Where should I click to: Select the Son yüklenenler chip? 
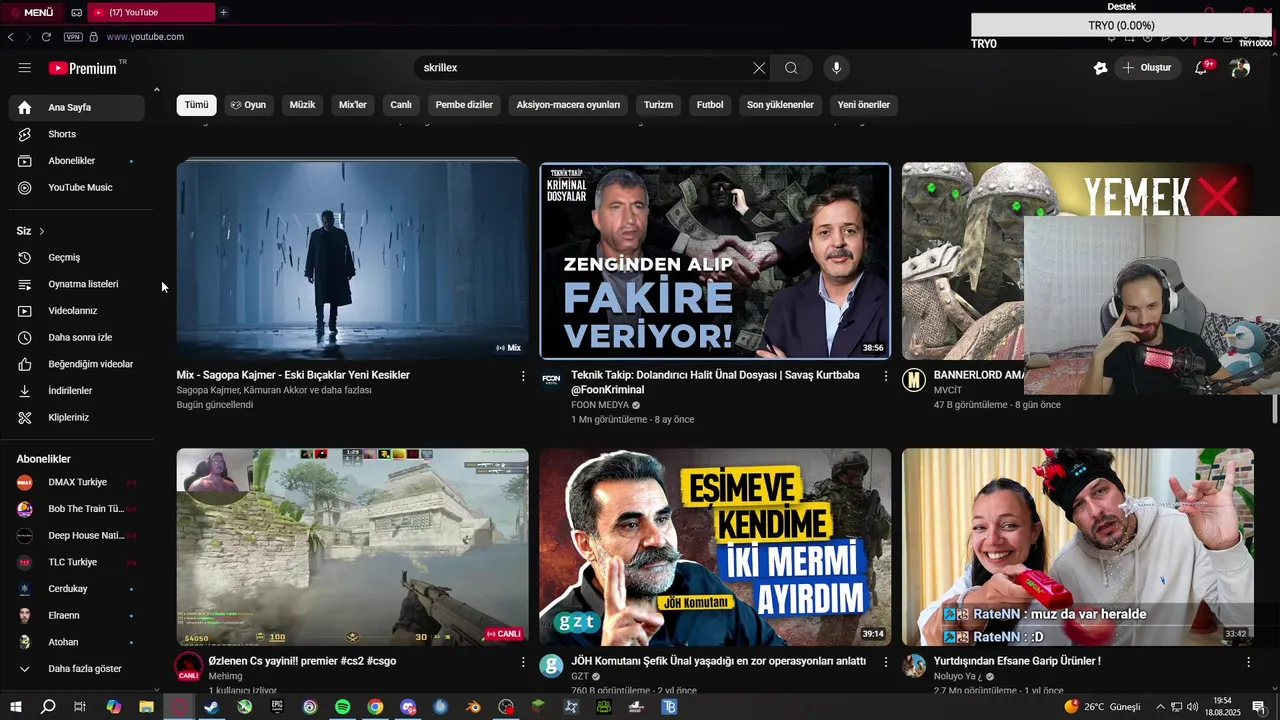point(780,105)
